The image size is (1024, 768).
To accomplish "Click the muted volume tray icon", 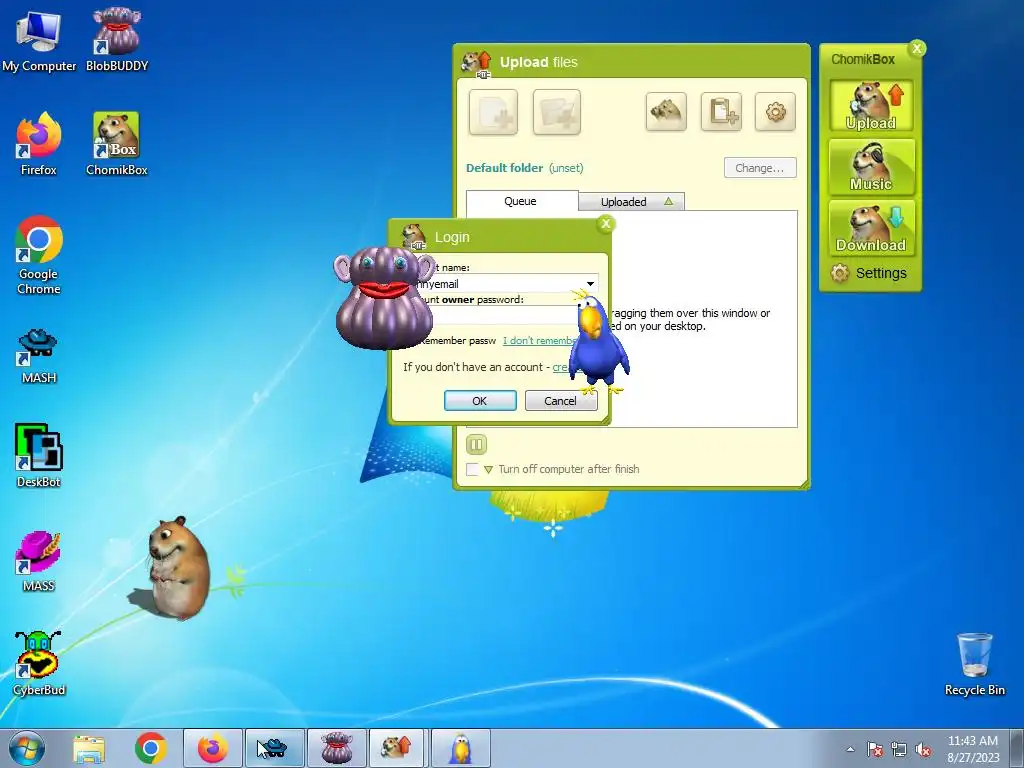I will [x=923, y=749].
